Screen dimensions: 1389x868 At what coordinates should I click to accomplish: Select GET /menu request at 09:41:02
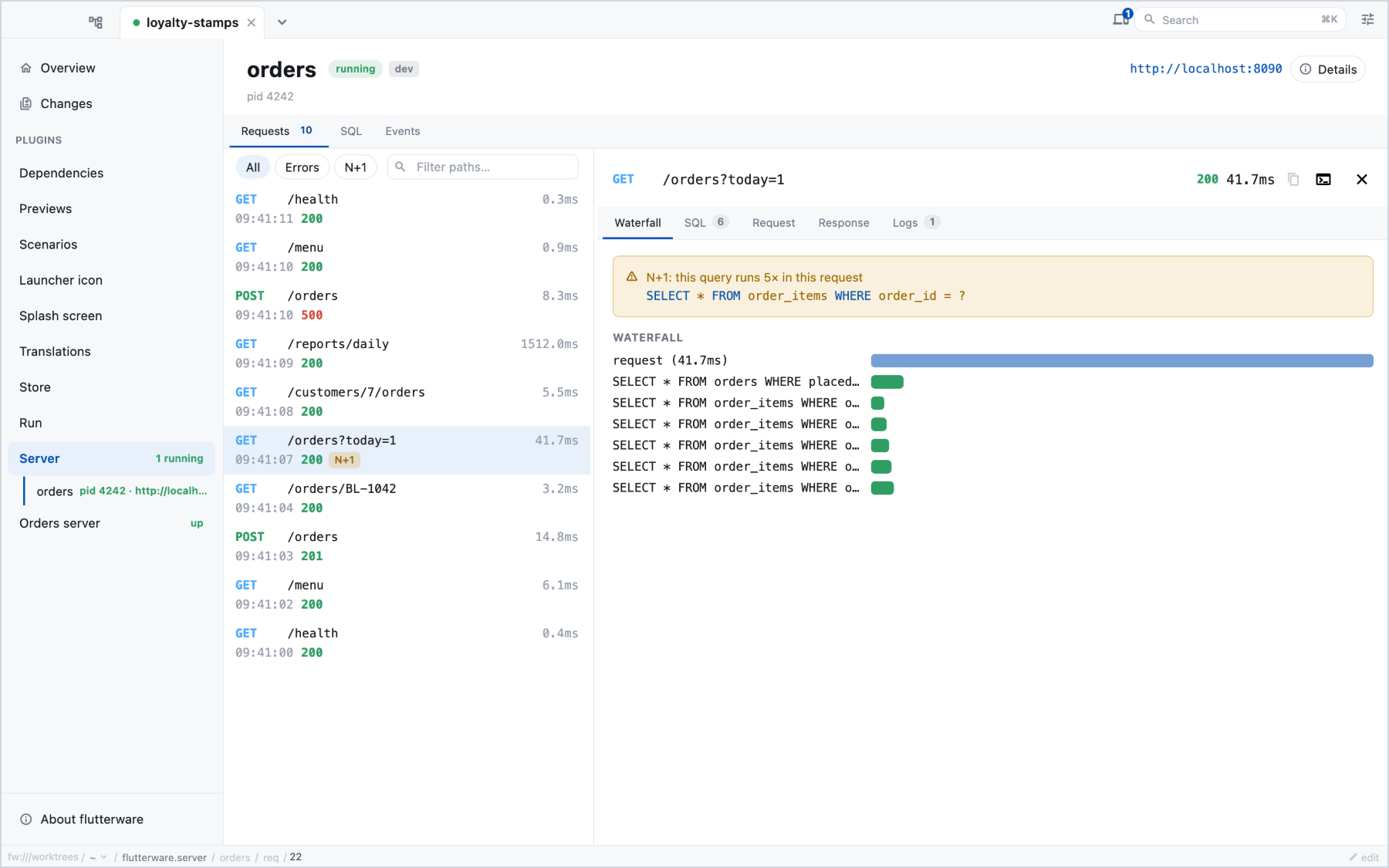pos(407,595)
